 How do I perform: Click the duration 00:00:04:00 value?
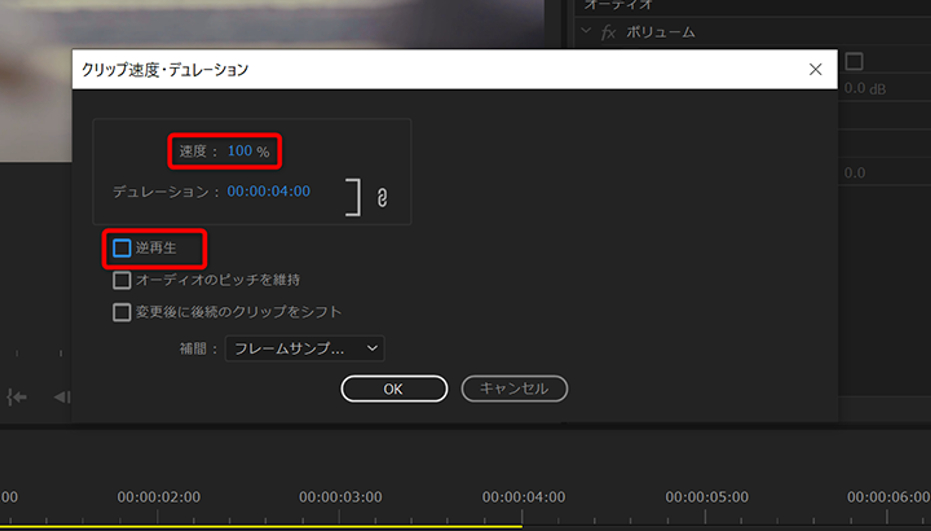(x=268, y=191)
